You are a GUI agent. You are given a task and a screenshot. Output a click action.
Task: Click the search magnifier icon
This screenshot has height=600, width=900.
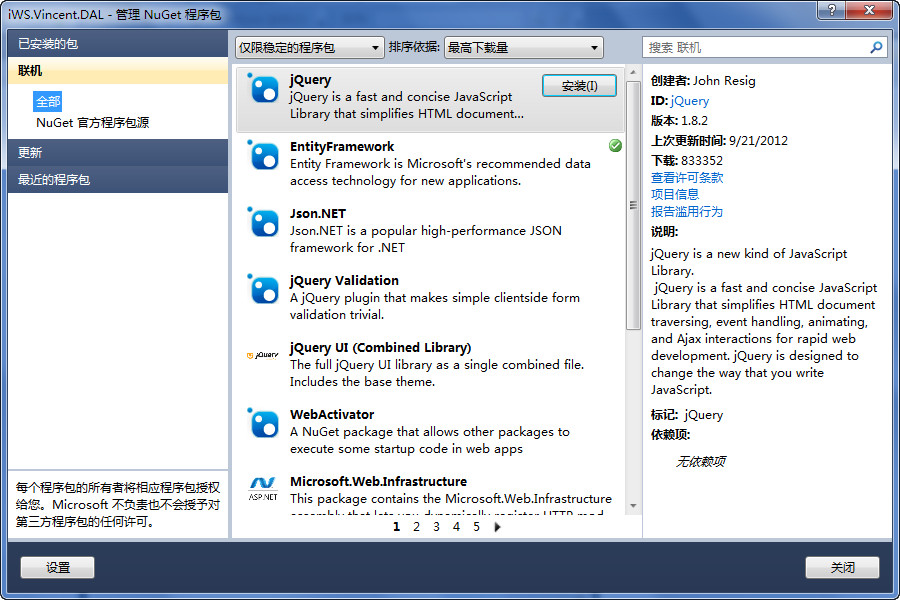[876, 47]
